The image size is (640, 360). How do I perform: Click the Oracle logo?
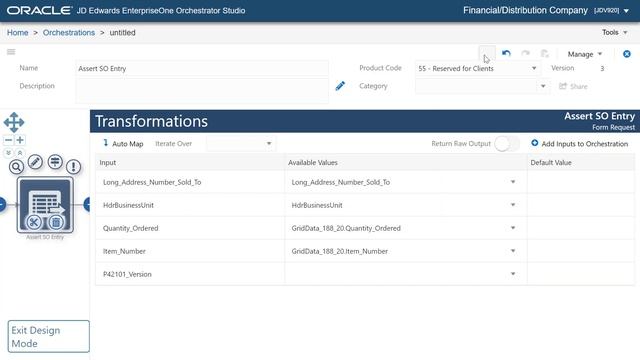click(39, 10)
